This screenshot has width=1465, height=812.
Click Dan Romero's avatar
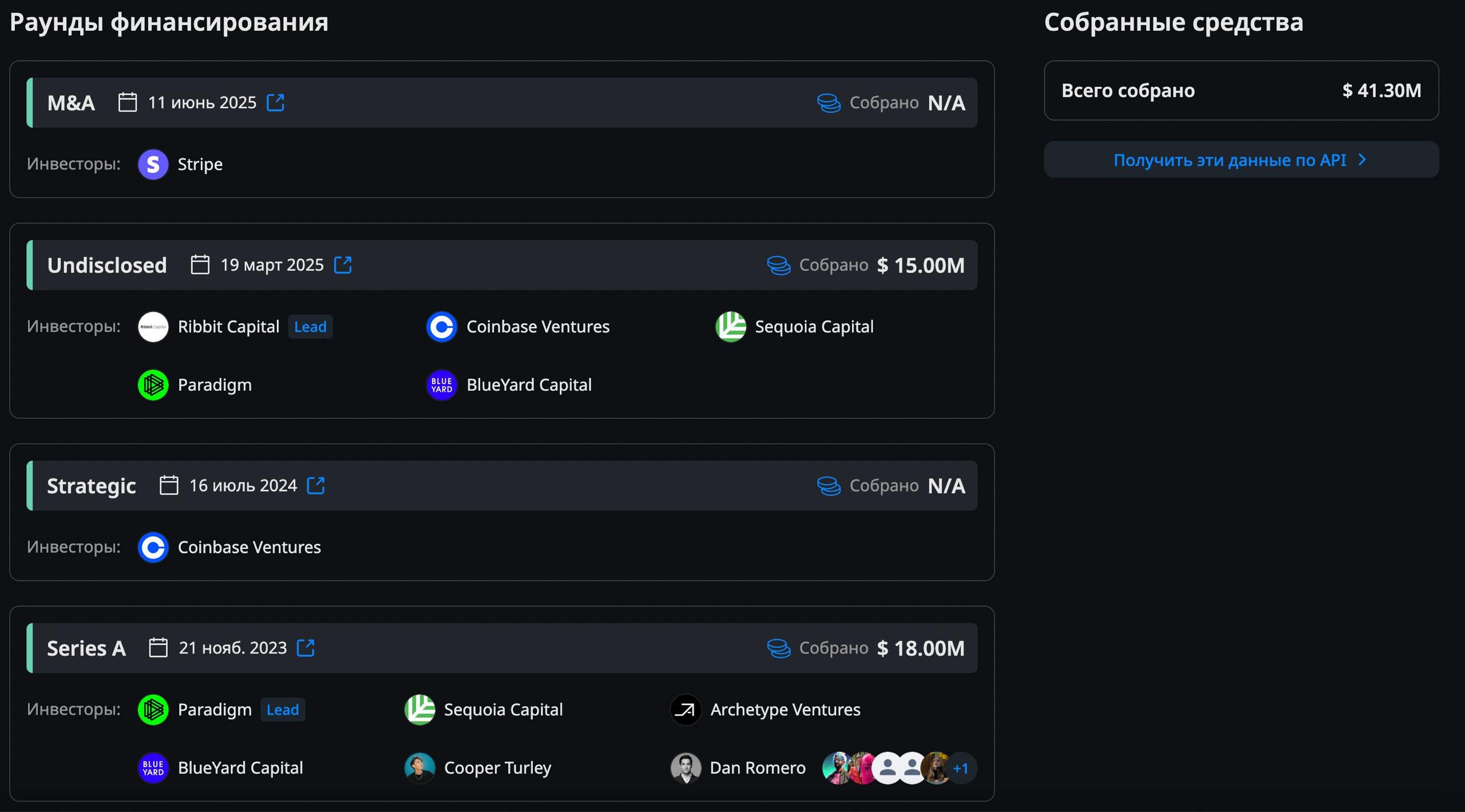(686, 768)
